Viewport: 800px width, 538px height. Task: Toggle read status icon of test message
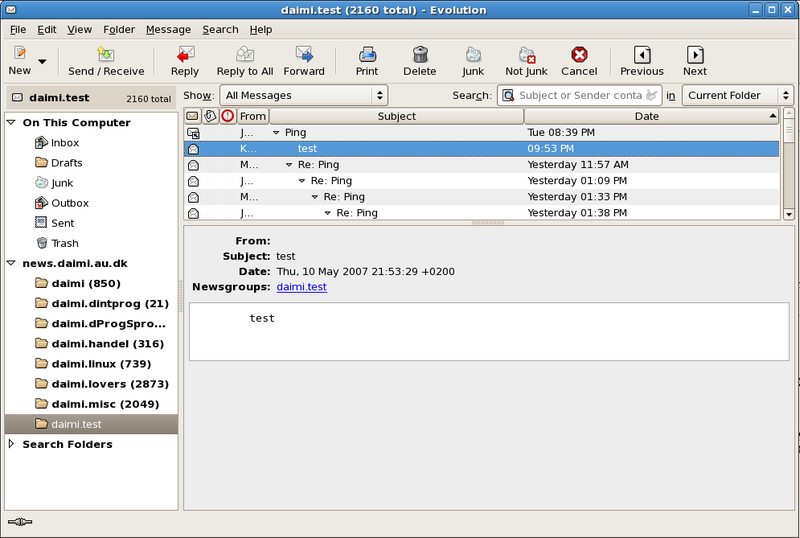tap(193, 149)
